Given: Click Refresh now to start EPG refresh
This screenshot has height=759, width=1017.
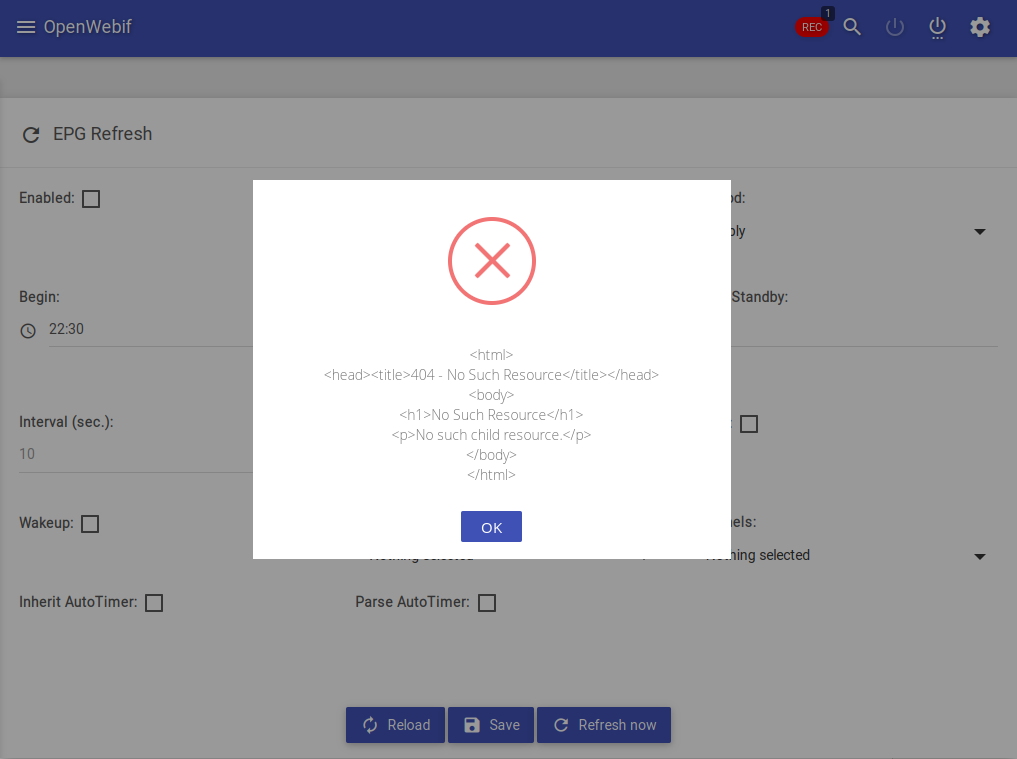Looking at the screenshot, I should (604, 725).
